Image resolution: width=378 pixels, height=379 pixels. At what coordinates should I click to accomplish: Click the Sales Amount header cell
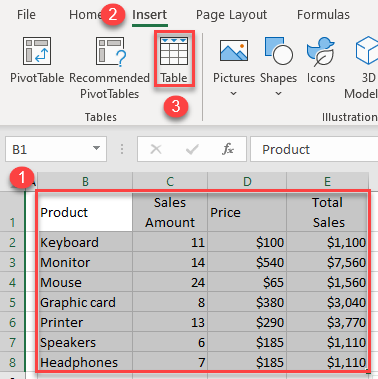click(x=170, y=212)
